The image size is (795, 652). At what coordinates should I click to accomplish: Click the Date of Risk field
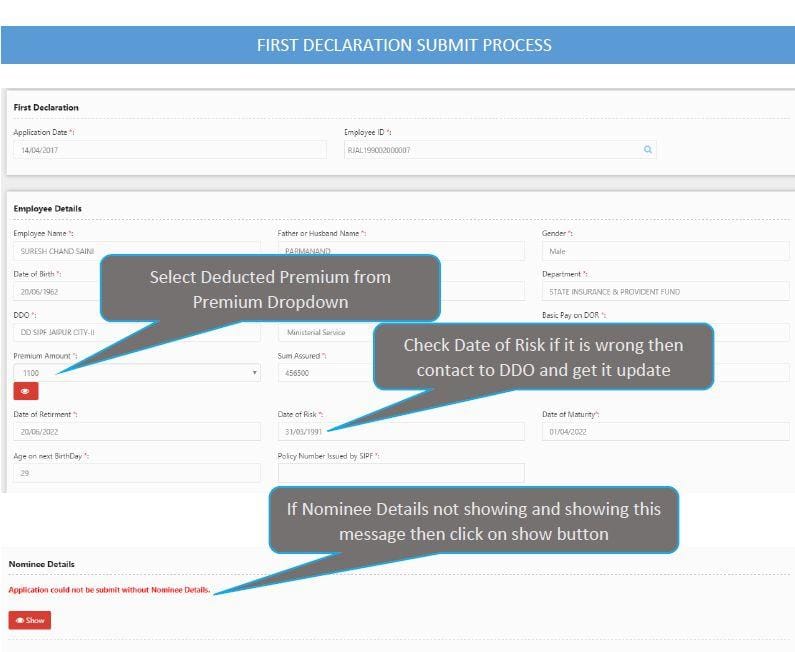point(401,431)
